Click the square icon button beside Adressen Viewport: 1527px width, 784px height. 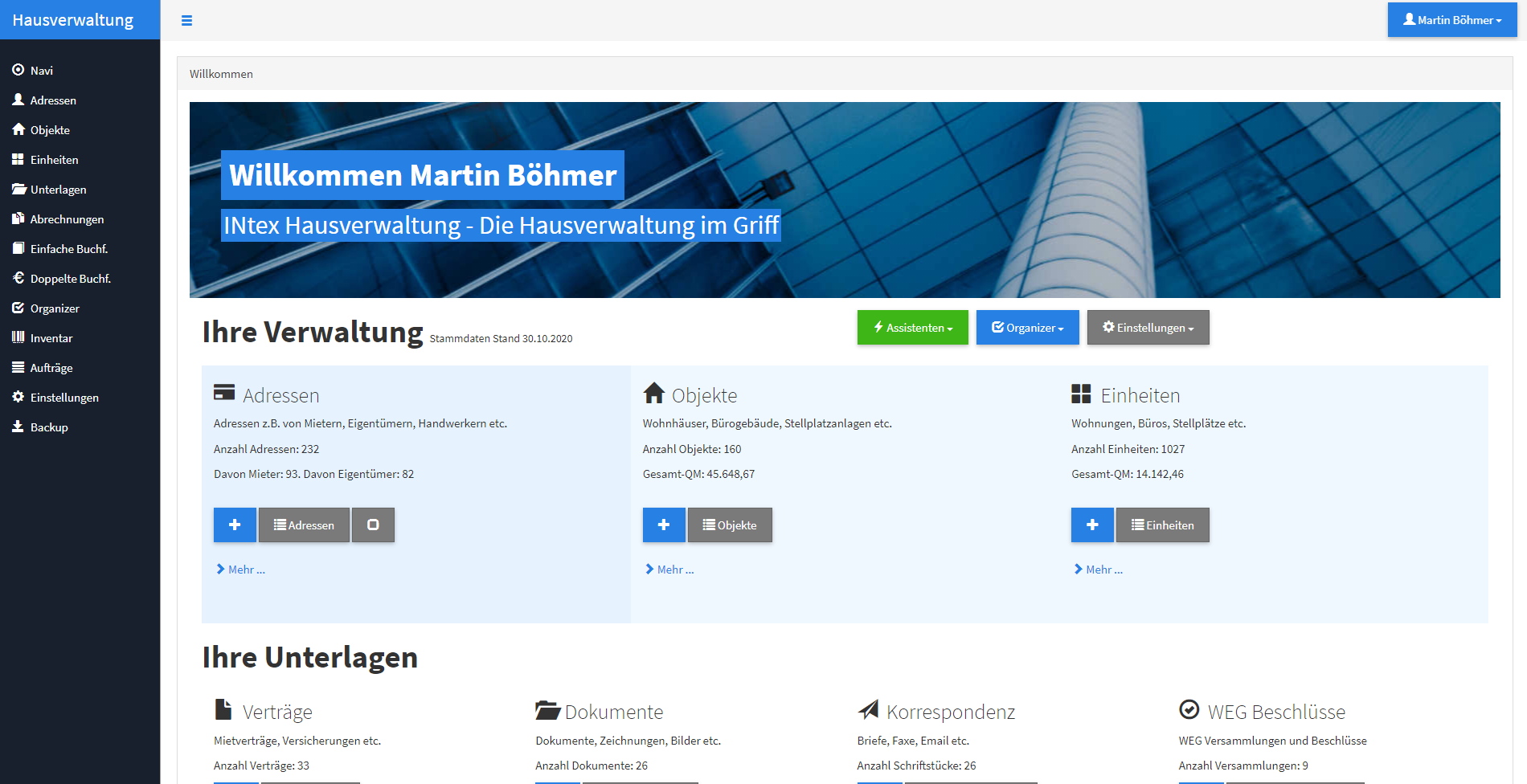click(373, 525)
